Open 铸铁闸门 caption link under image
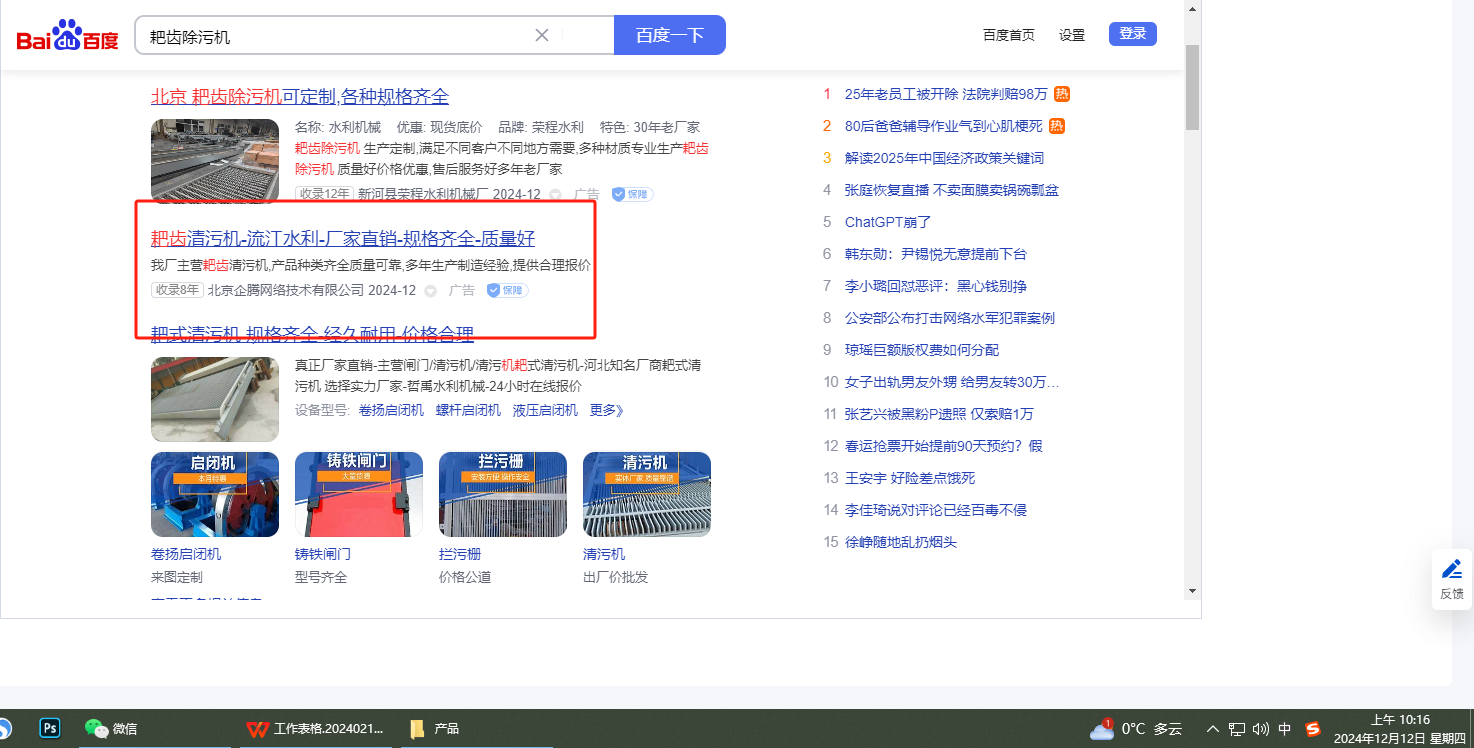 pos(323,554)
